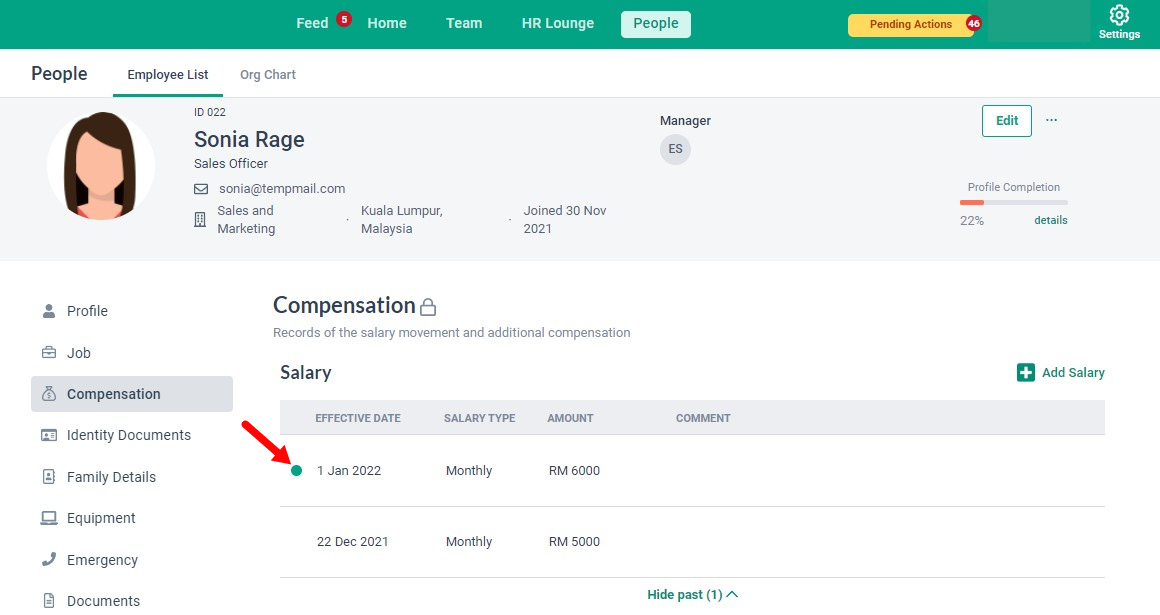Click the Family Details icon
This screenshot has height=615, width=1160.
point(49,477)
